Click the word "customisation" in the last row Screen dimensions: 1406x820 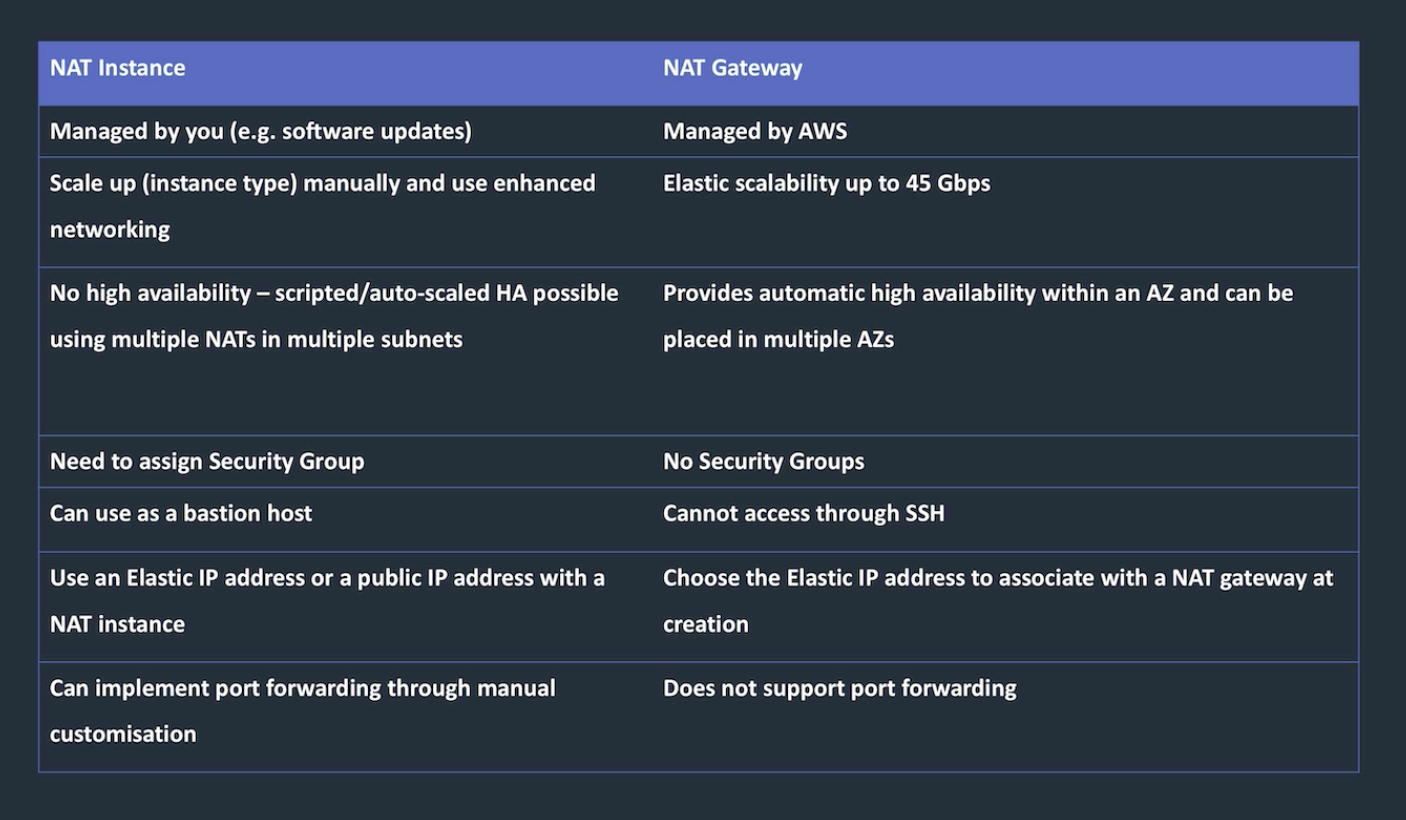coord(123,734)
